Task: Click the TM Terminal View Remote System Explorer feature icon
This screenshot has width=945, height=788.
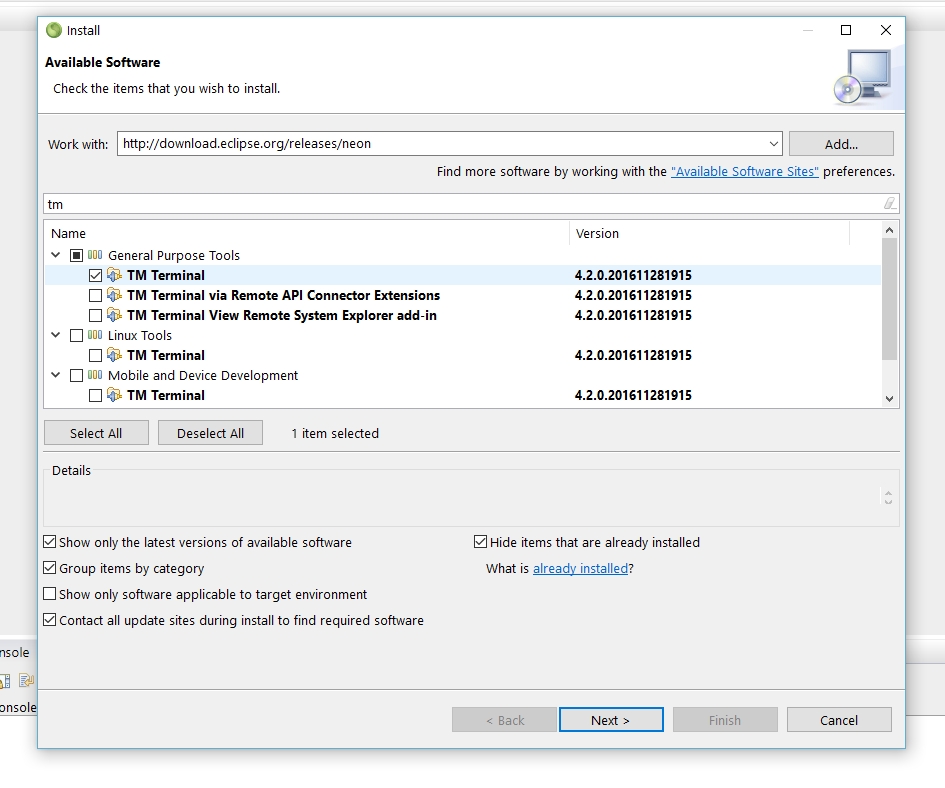Action: tap(114, 316)
